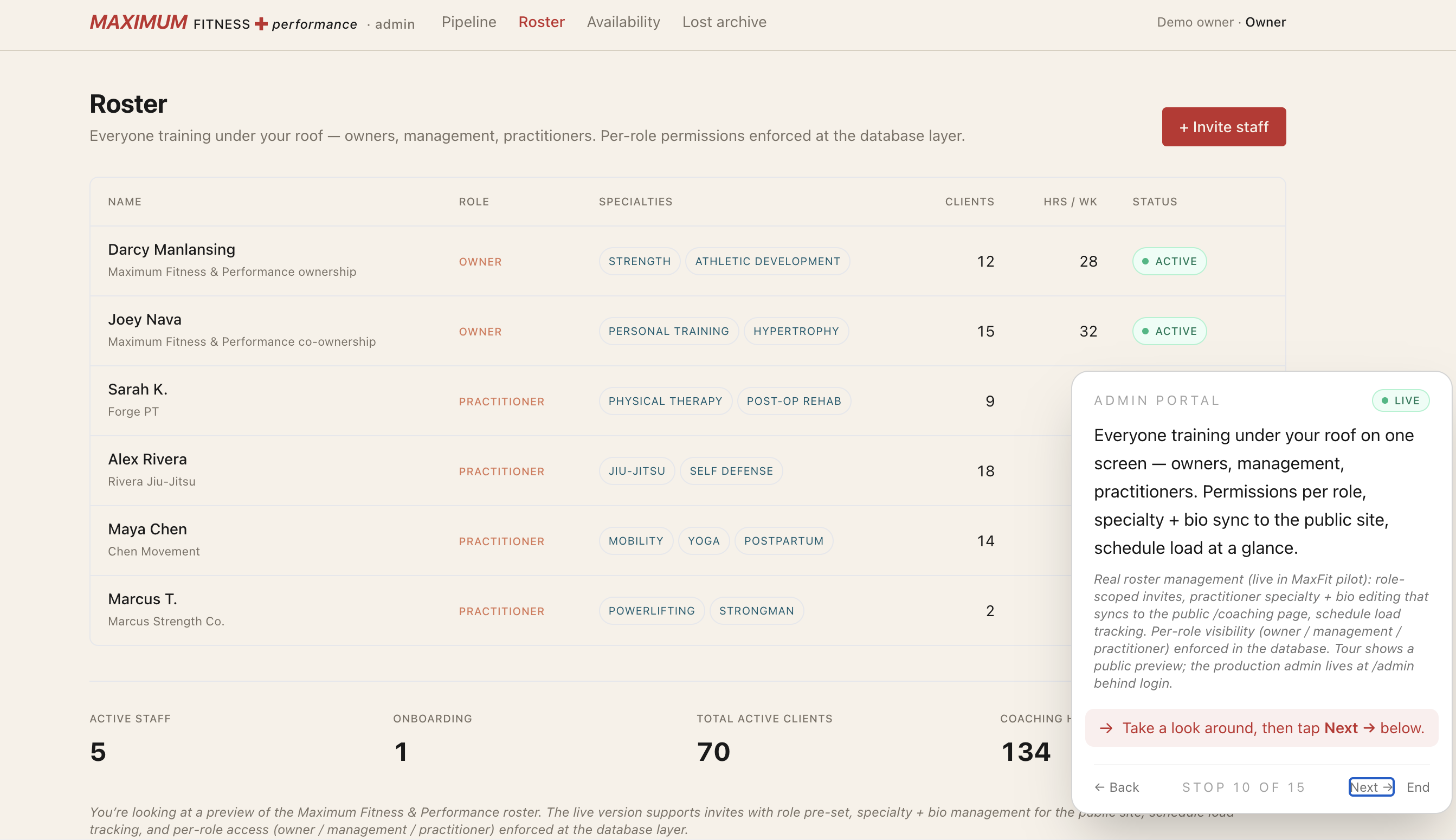Click the SELF DEFENSE specialty tag
The image size is (1456, 840).
pos(731,471)
